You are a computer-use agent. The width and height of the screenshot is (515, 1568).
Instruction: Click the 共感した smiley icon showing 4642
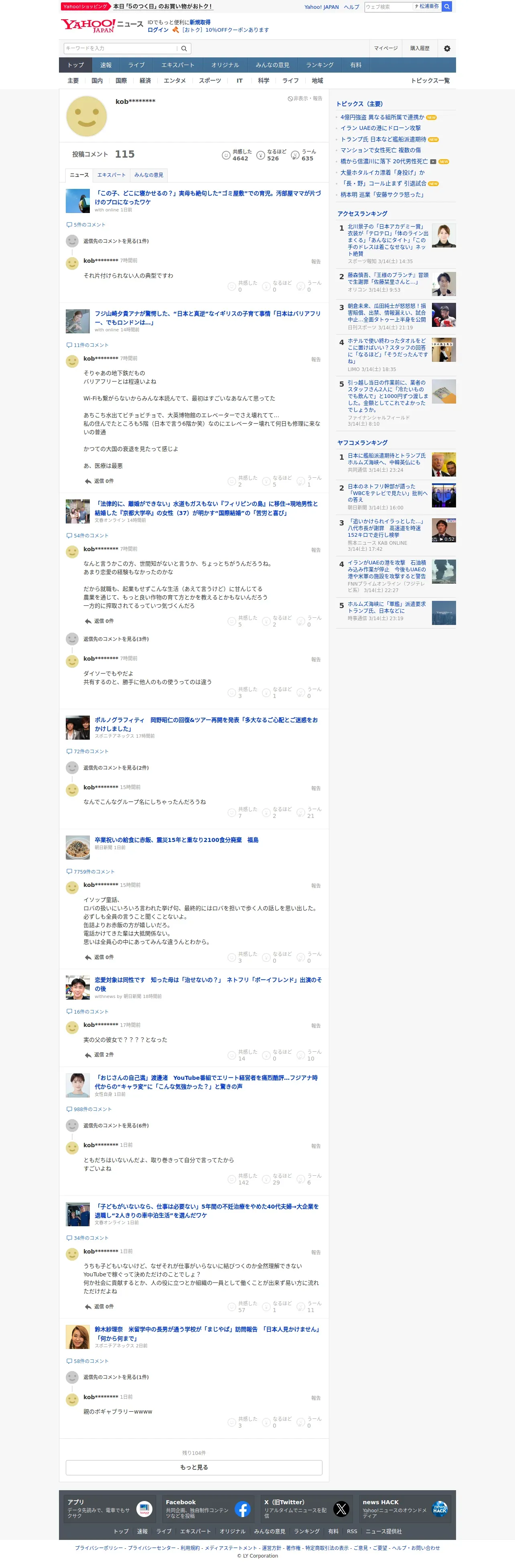coord(226,155)
